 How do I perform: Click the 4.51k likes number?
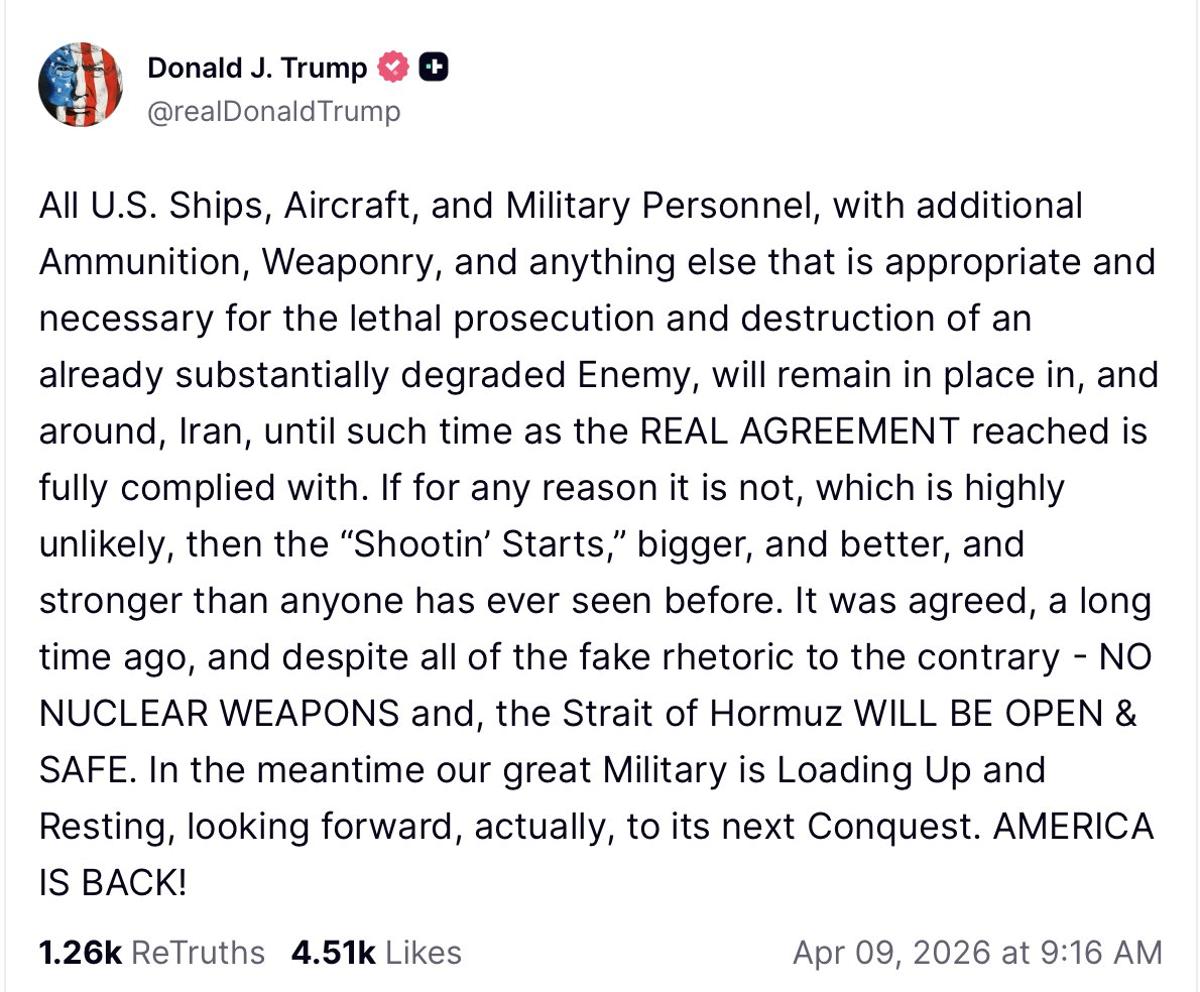(333, 952)
